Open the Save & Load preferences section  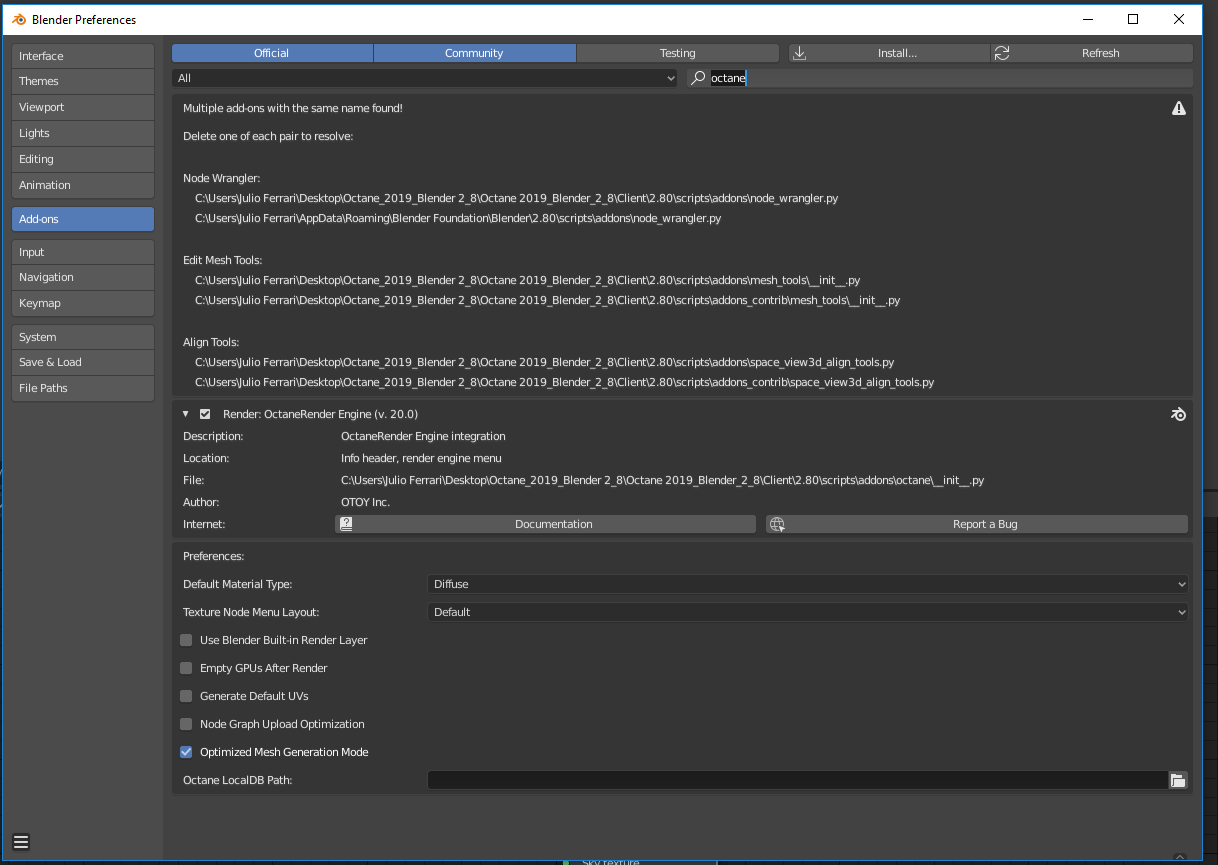(83, 362)
